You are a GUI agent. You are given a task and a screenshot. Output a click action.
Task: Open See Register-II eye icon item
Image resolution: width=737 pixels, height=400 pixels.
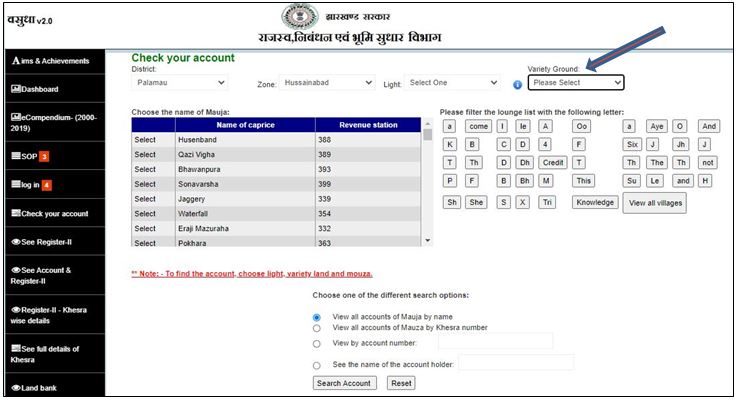click(x=49, y=242)
